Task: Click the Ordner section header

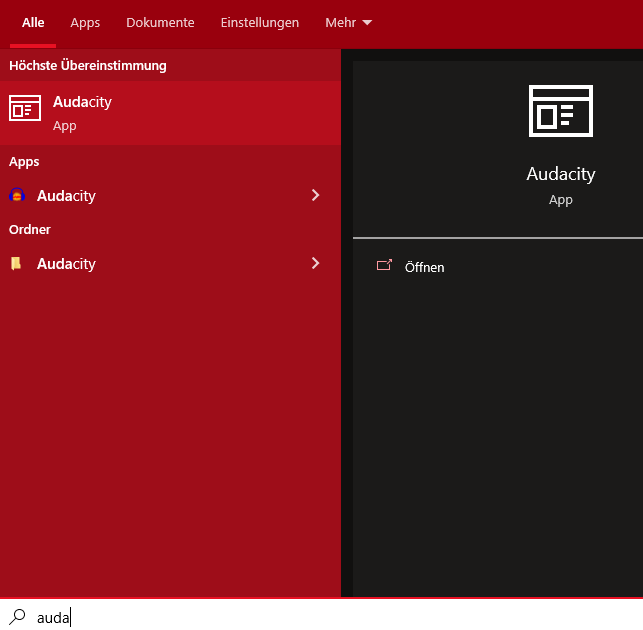Action: click(30, 230)
